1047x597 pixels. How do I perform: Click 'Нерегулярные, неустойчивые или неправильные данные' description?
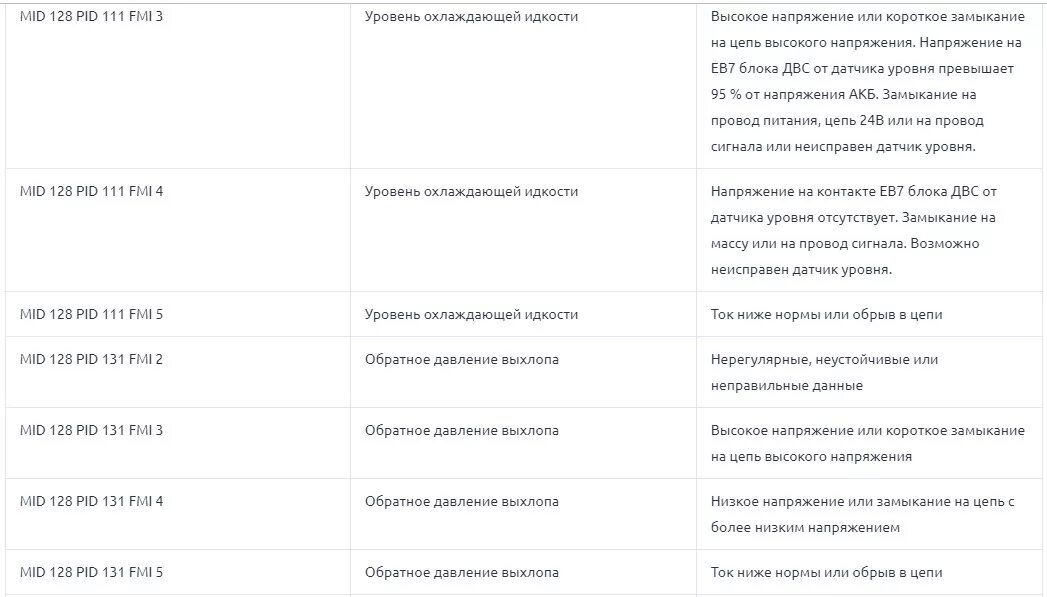(824, 373)
